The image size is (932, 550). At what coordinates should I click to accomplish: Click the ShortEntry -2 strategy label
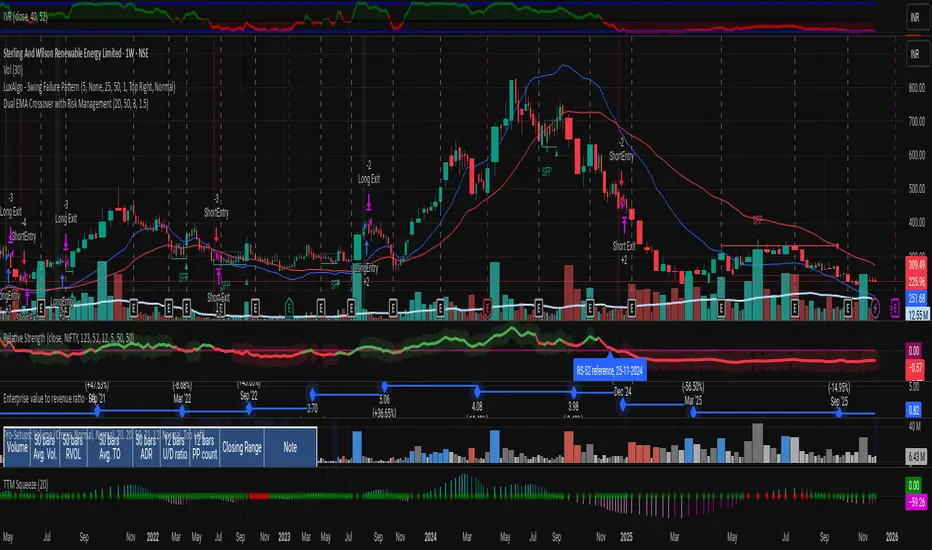(621, 149)
